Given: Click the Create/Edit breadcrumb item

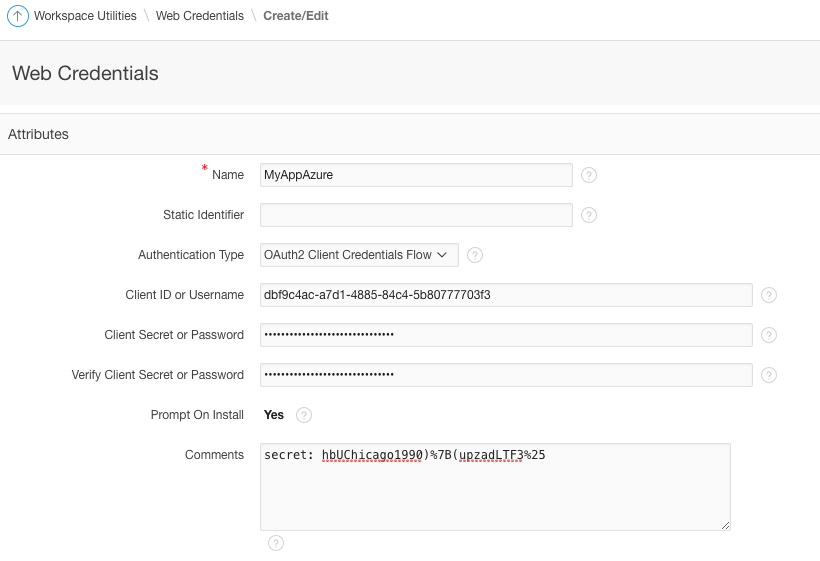Looking at the screenshot, I should coord(296,16).
